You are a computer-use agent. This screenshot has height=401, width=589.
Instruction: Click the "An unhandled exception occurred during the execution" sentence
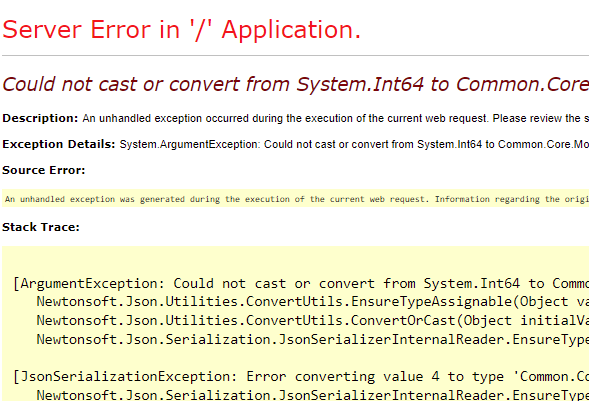point(335,119)
